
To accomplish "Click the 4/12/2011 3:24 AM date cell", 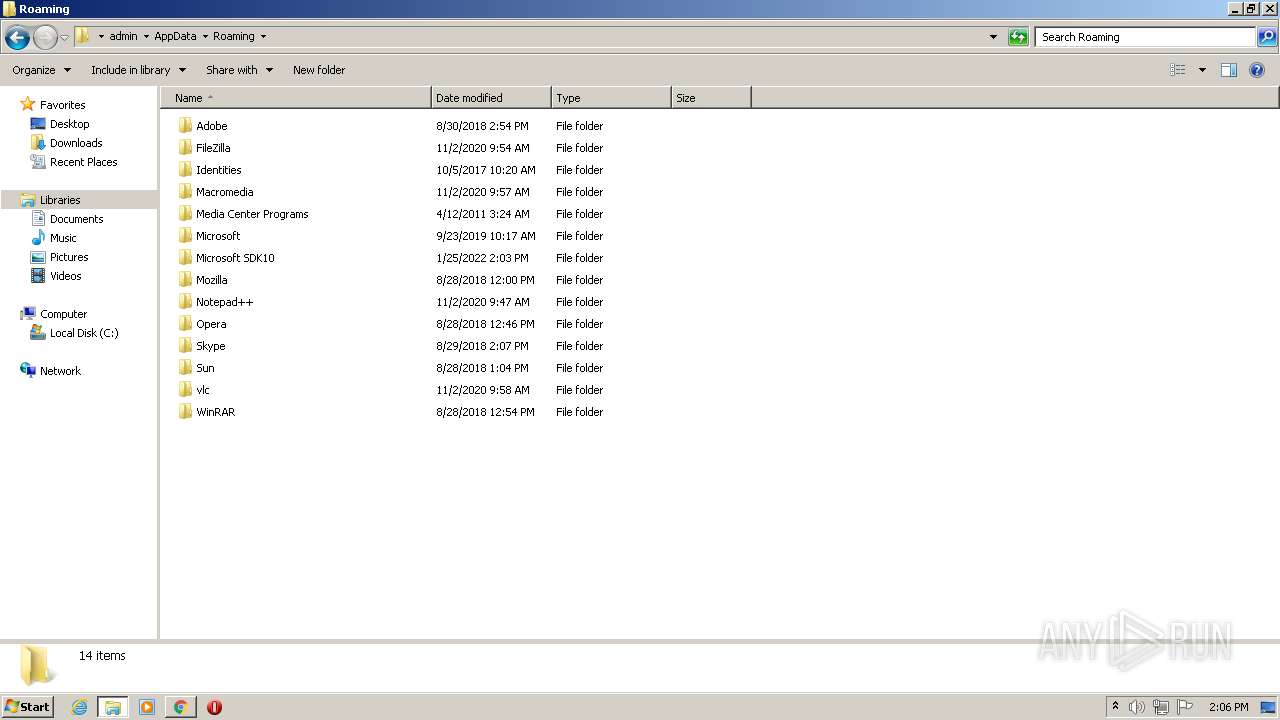I will 483,214.
